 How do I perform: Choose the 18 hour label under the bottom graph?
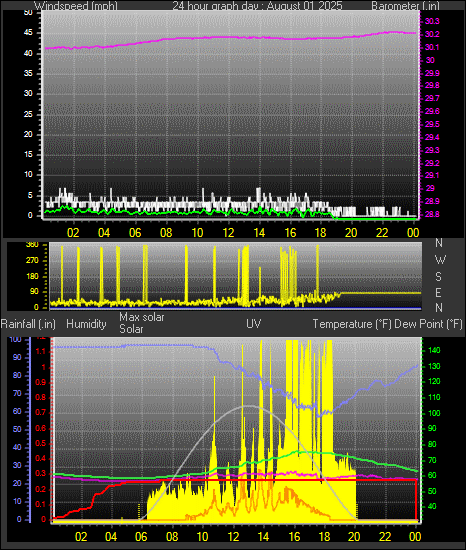tap(324, 537)
